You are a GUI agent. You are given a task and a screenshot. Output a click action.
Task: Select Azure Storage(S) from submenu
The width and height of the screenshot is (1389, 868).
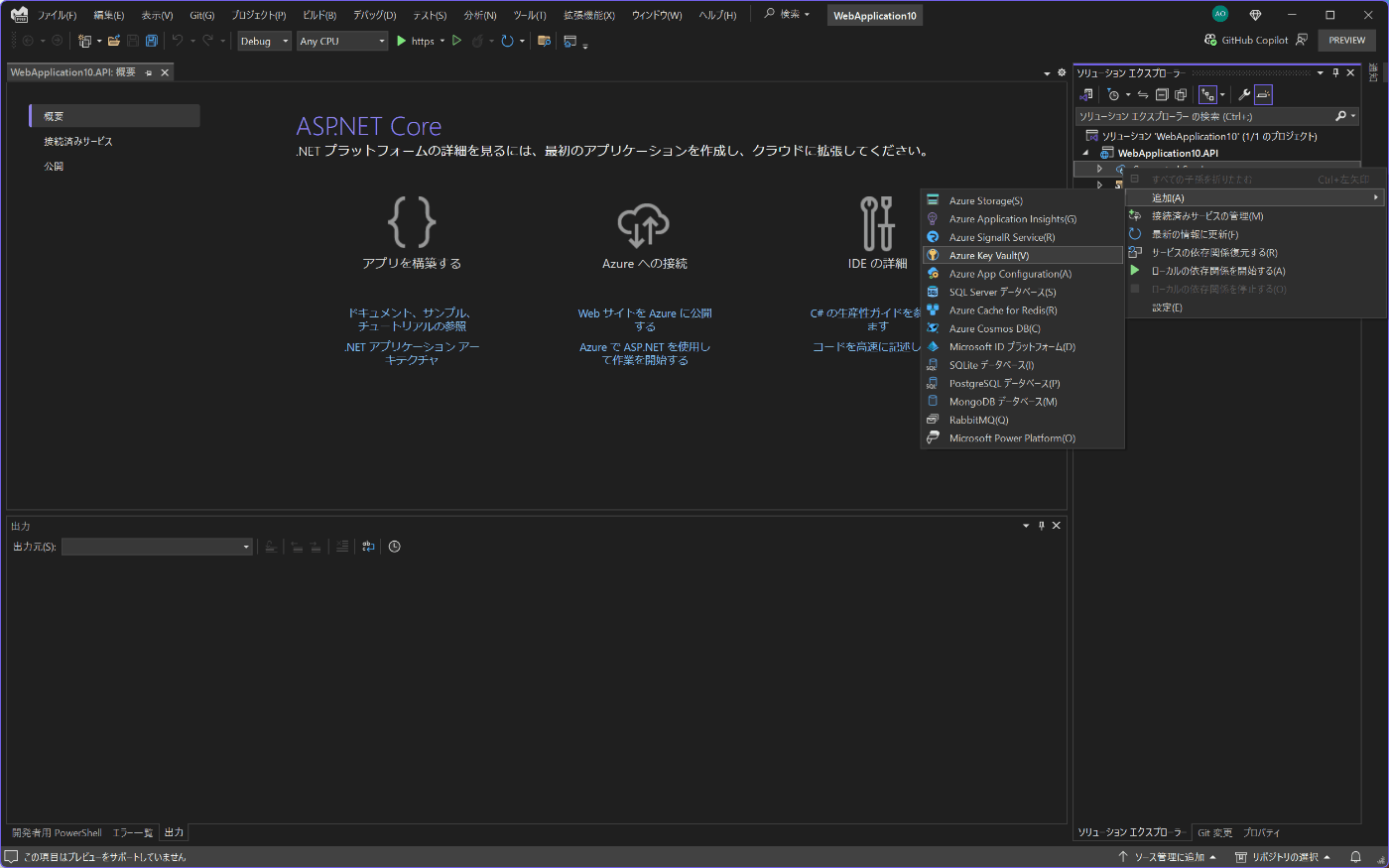1022,200
